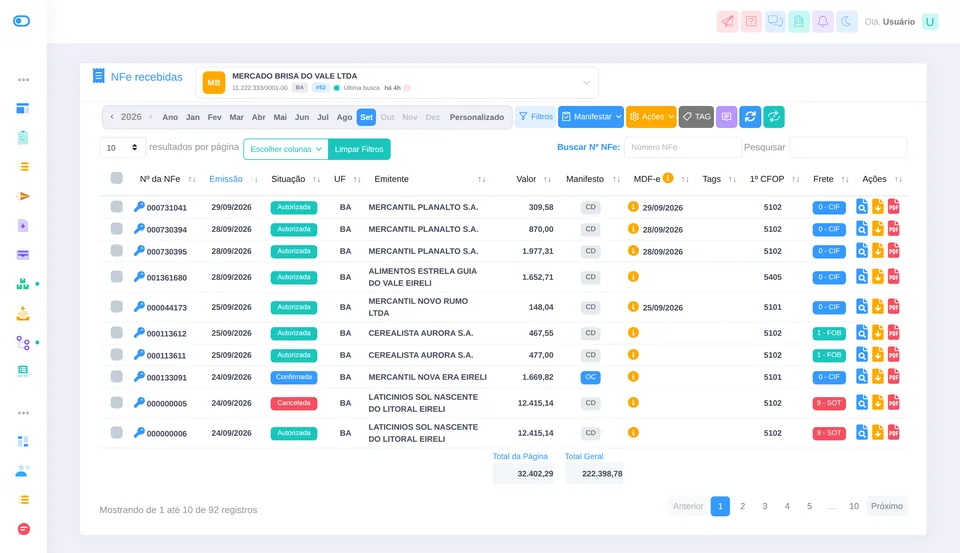Image resolution: width=960 pixels, height=553 pixels.
Task: Check the row for NFe 001361680
Action: [x=116, y=277]
